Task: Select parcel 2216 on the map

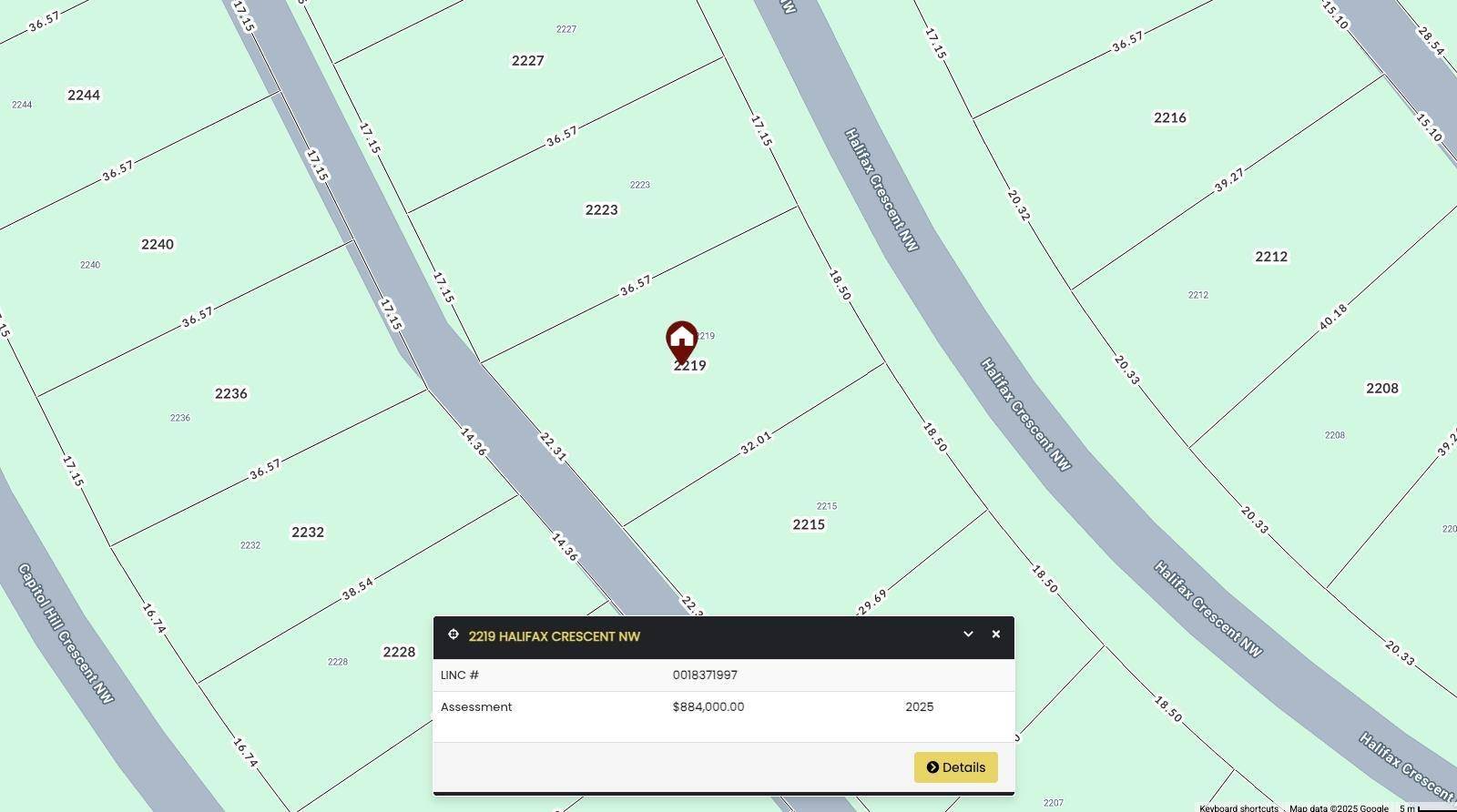Action: [1170, 118]
